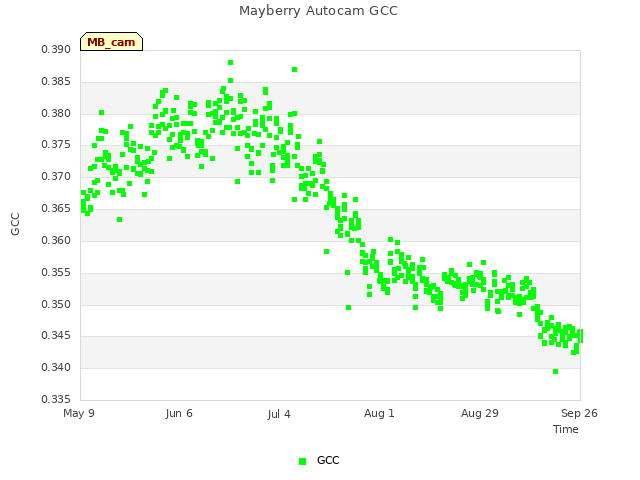This screenshot has width=640, height=480.
Task: Click the 0.355 y-axis value
Action: (56, 272)
